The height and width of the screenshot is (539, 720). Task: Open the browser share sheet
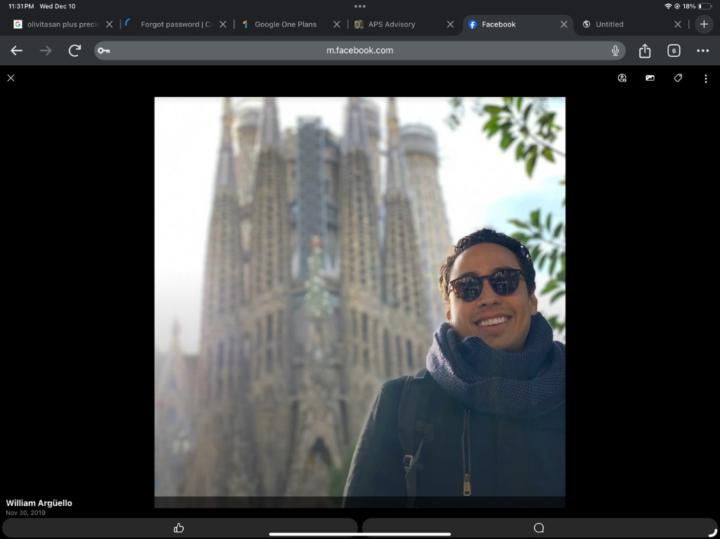point(645,51)
